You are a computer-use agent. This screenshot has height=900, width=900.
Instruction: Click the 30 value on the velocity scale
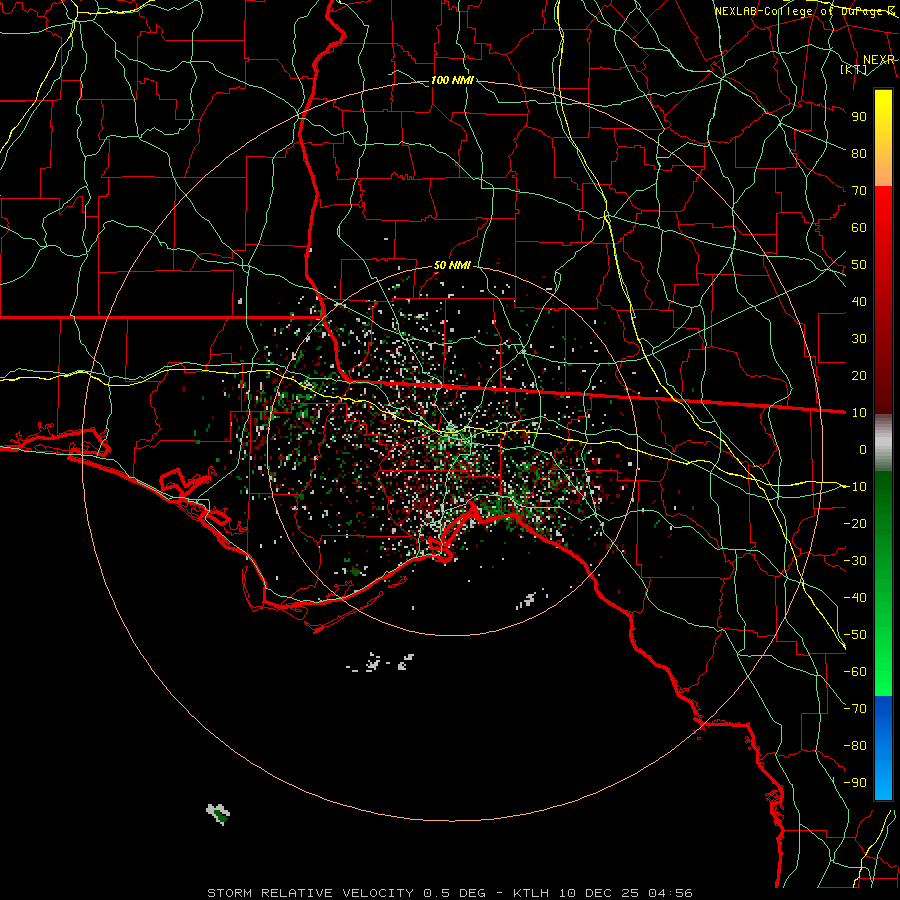point(859,339)
